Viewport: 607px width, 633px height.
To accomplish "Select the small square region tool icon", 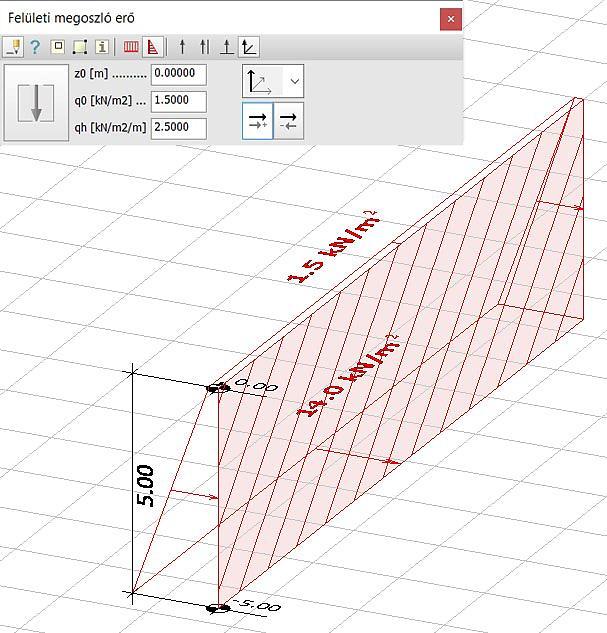I will pyautogui.click(x=58, y=46).
